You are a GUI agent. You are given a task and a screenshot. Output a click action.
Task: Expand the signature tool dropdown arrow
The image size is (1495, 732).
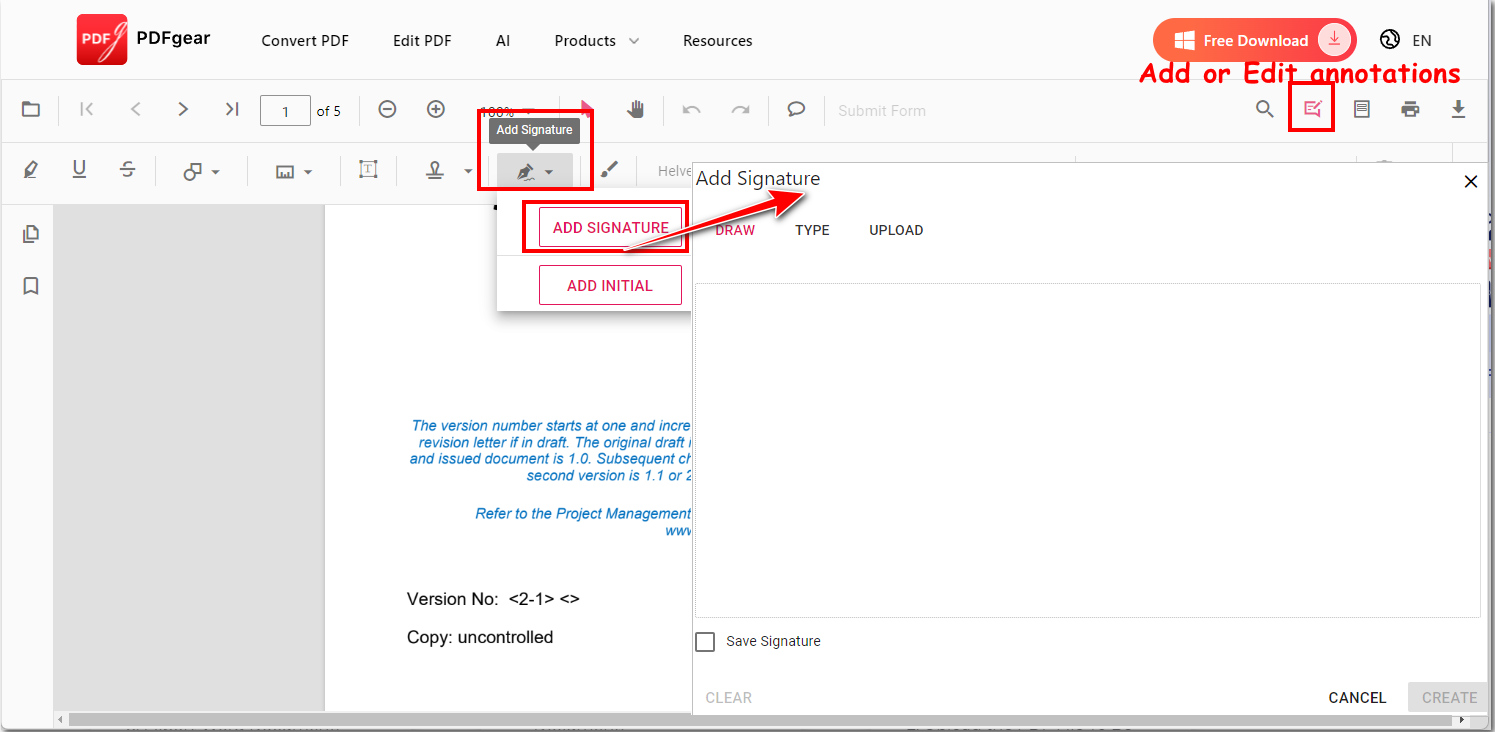click(x=549, y=170)
